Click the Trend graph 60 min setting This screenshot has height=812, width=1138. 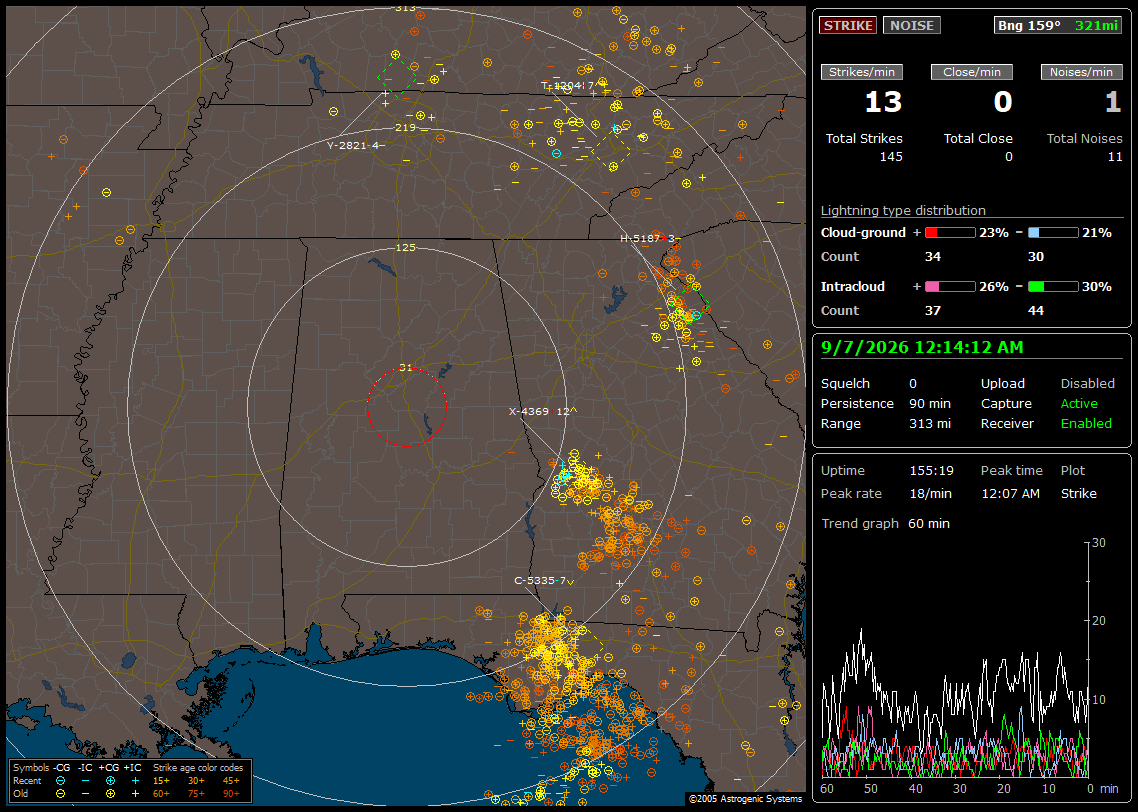coord(928,523)
